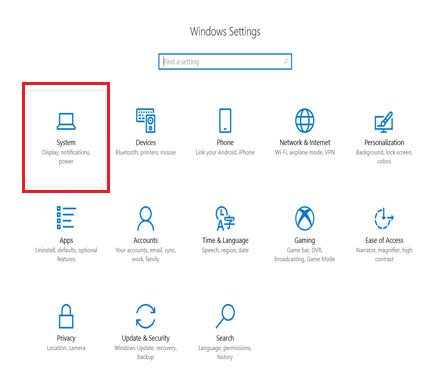Click the Personalization label
This screenshot has width=440, height=390.
coord(384,142)
